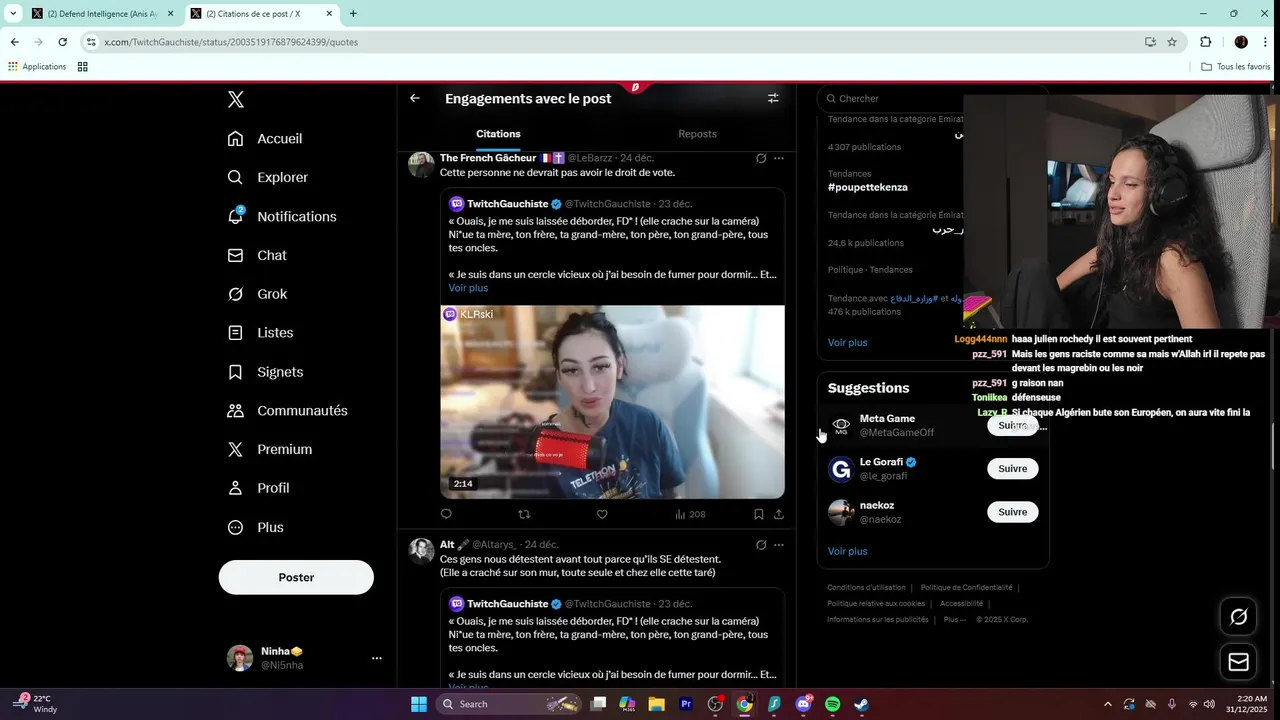This screenshot has width=1280, height=720.
Task: Like The French Gâcheur post
Action: [x=602, y=514]
